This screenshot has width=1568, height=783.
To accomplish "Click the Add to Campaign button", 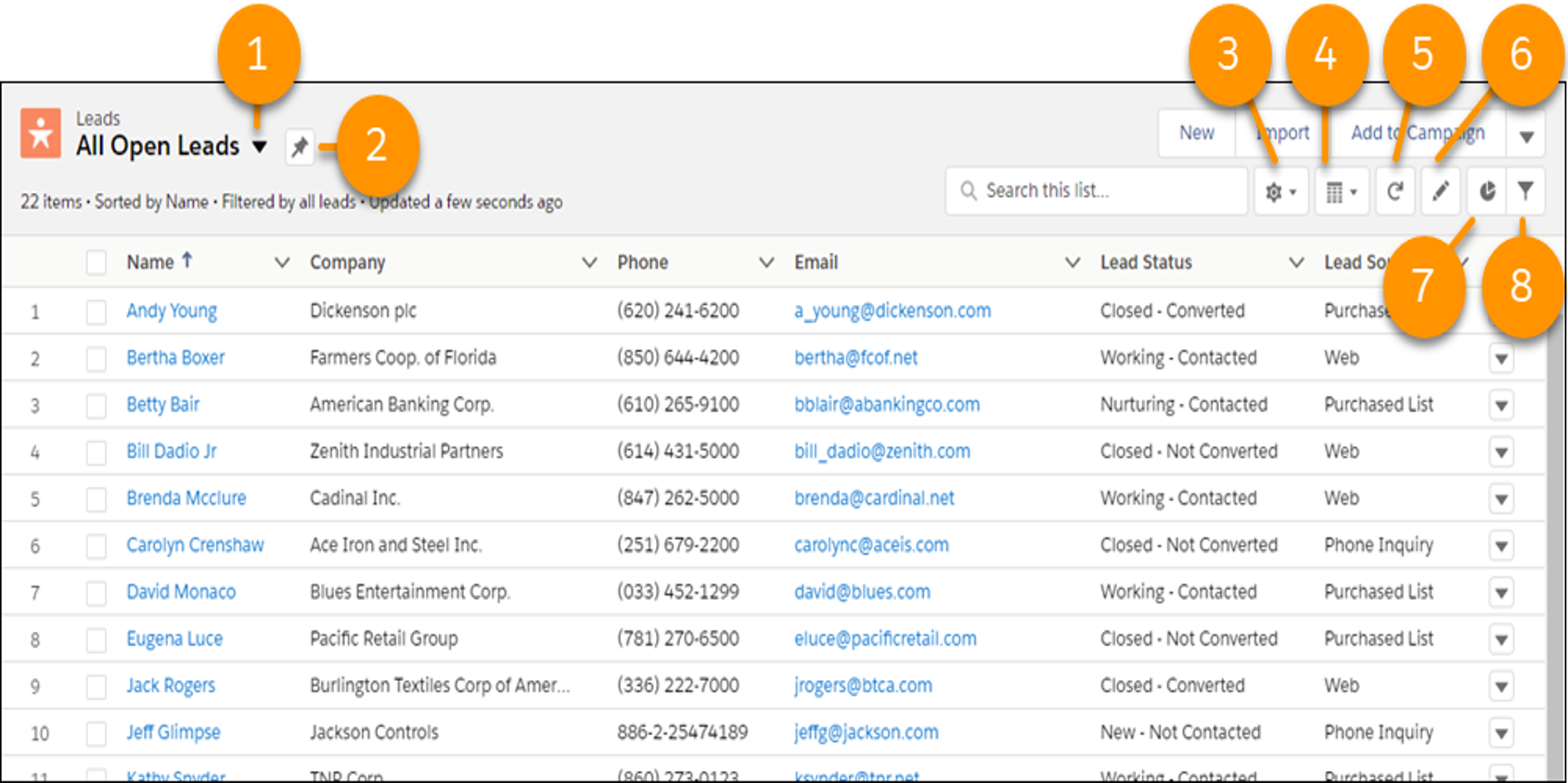I will (1418, 134).
